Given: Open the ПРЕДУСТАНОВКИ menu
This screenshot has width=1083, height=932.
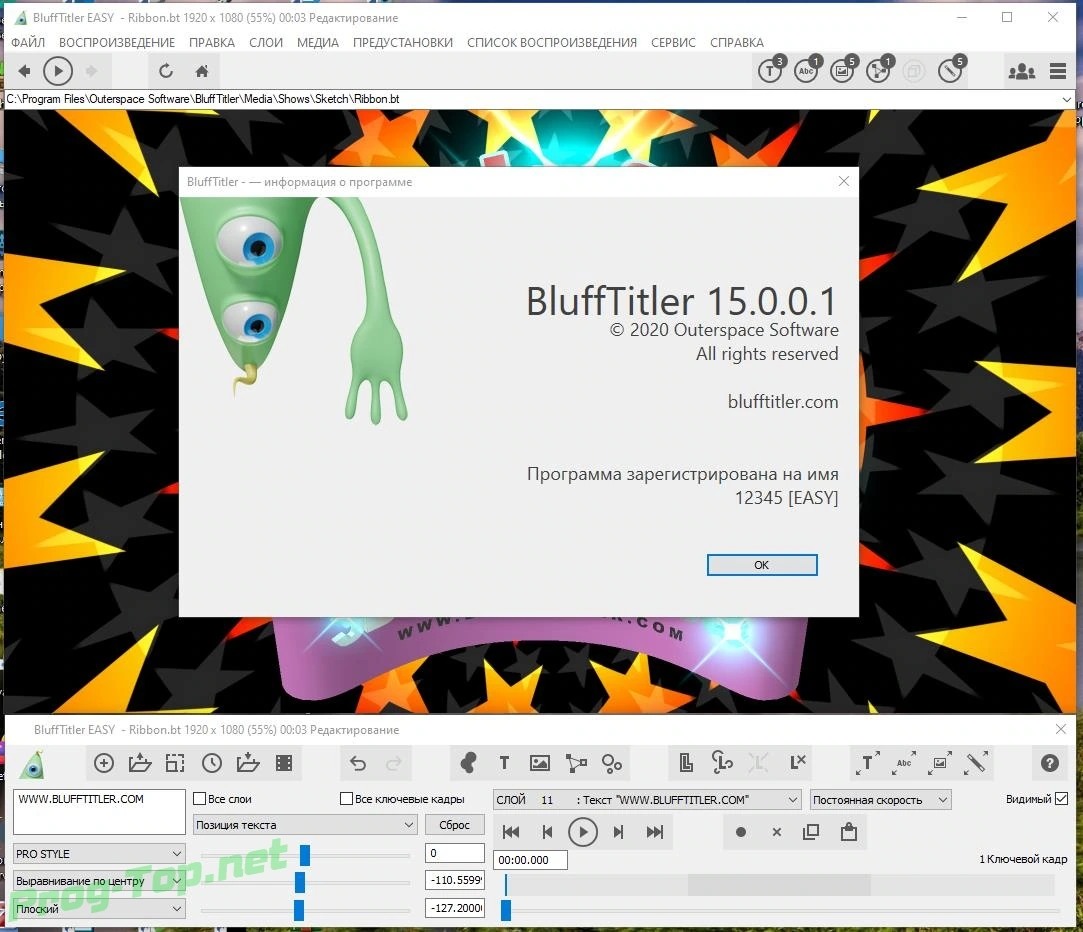Looking at the screenshot, I should point(403,42).
